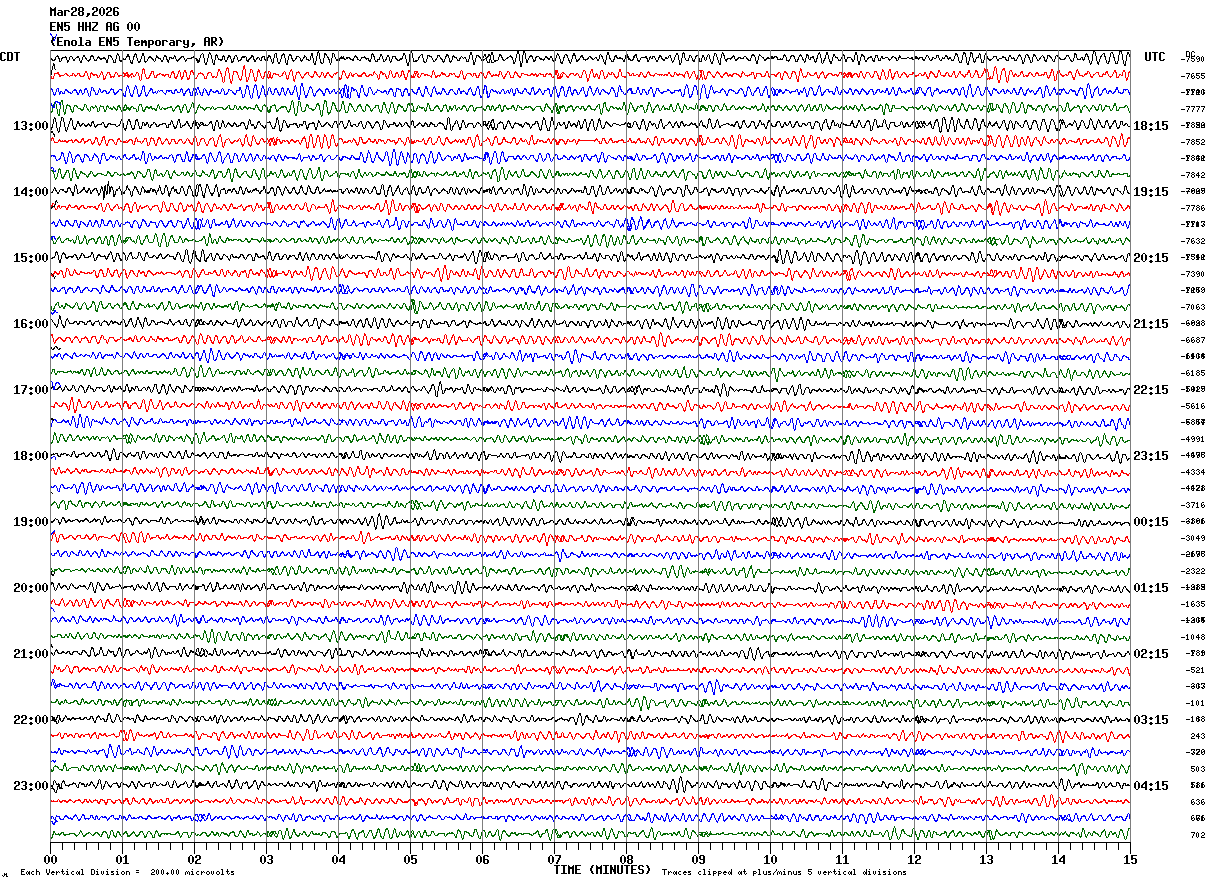Click minute tick label "03" on the axis
The image size is (1210, 886).
266,859
